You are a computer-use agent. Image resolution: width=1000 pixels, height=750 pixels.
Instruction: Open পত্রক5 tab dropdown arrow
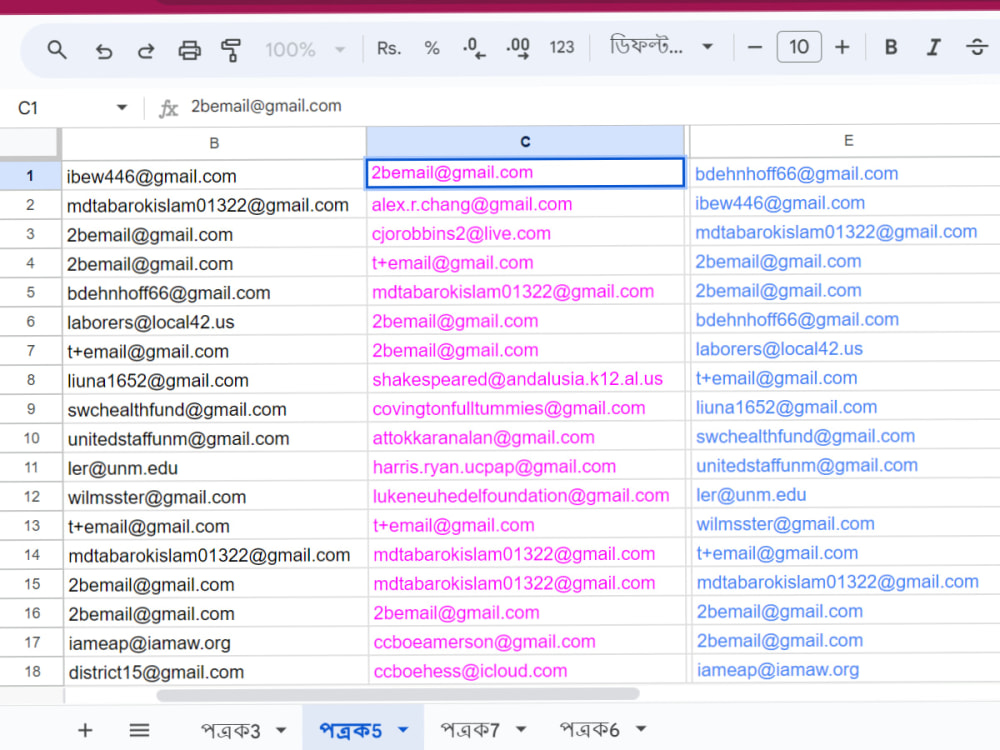[402, 730]
